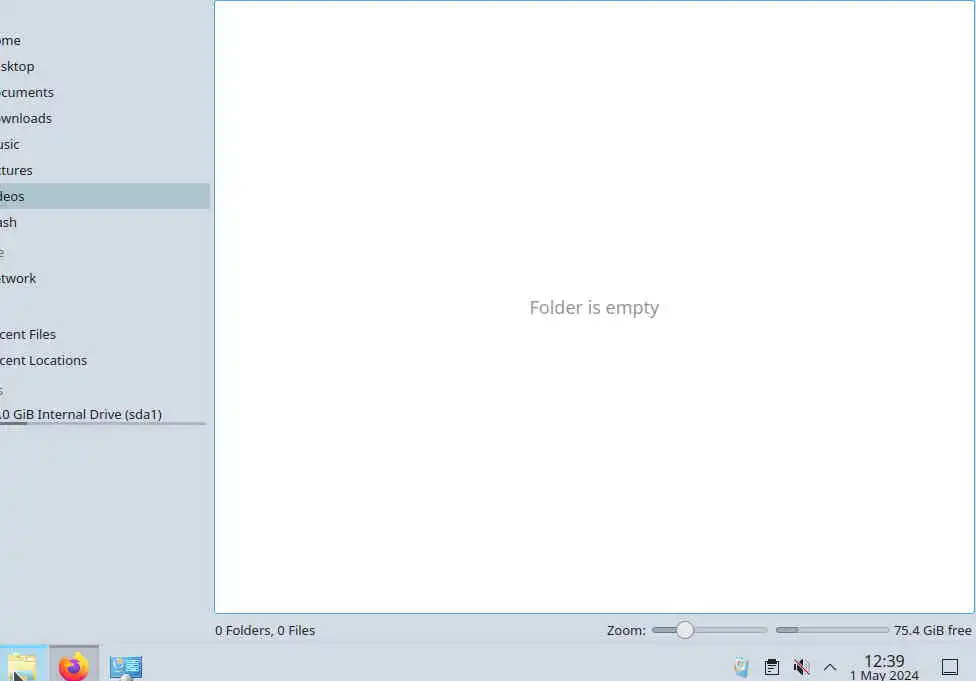Click the Folder is empty placeholder text
Screen dimensions: 976x681
click(x=594, y=308)
